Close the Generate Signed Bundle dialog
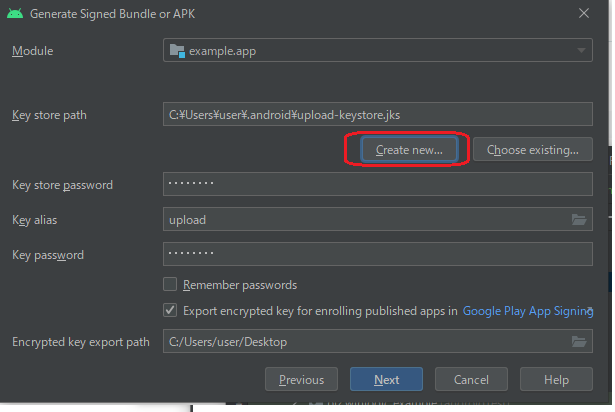 point(584,13)
